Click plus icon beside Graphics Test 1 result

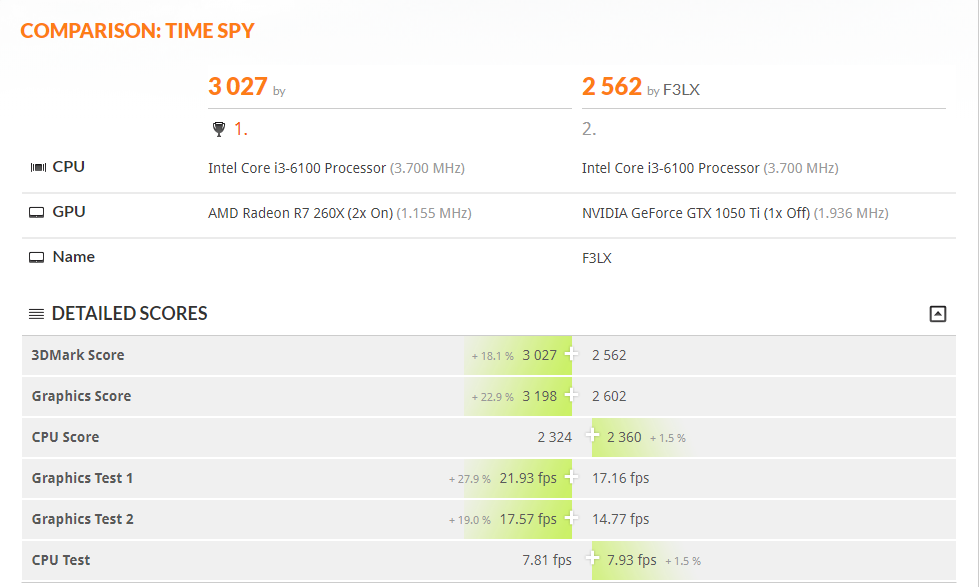pyautogui.click(x=571, y=477)
